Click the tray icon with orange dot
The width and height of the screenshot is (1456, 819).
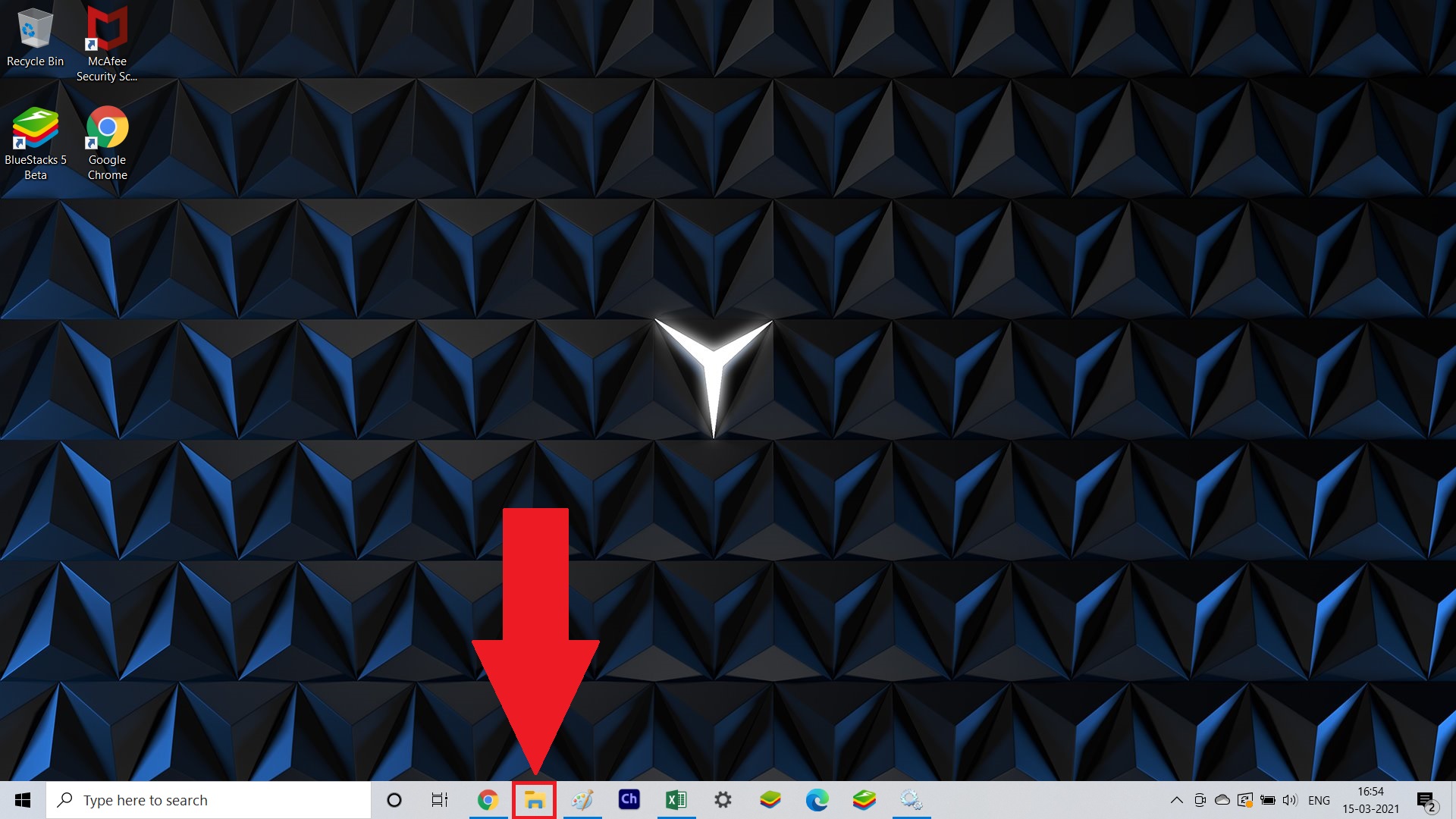click(x=1244, y=800)
